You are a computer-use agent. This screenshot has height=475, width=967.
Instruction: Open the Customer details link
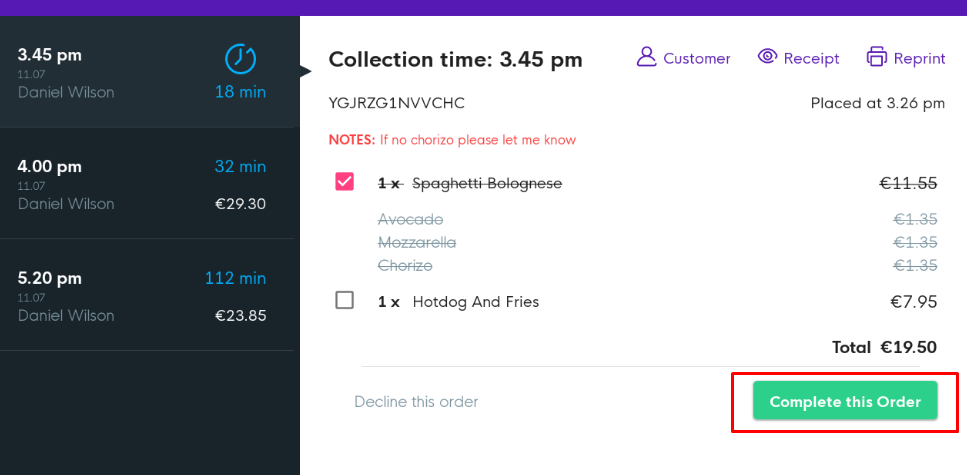coord(697,59)
